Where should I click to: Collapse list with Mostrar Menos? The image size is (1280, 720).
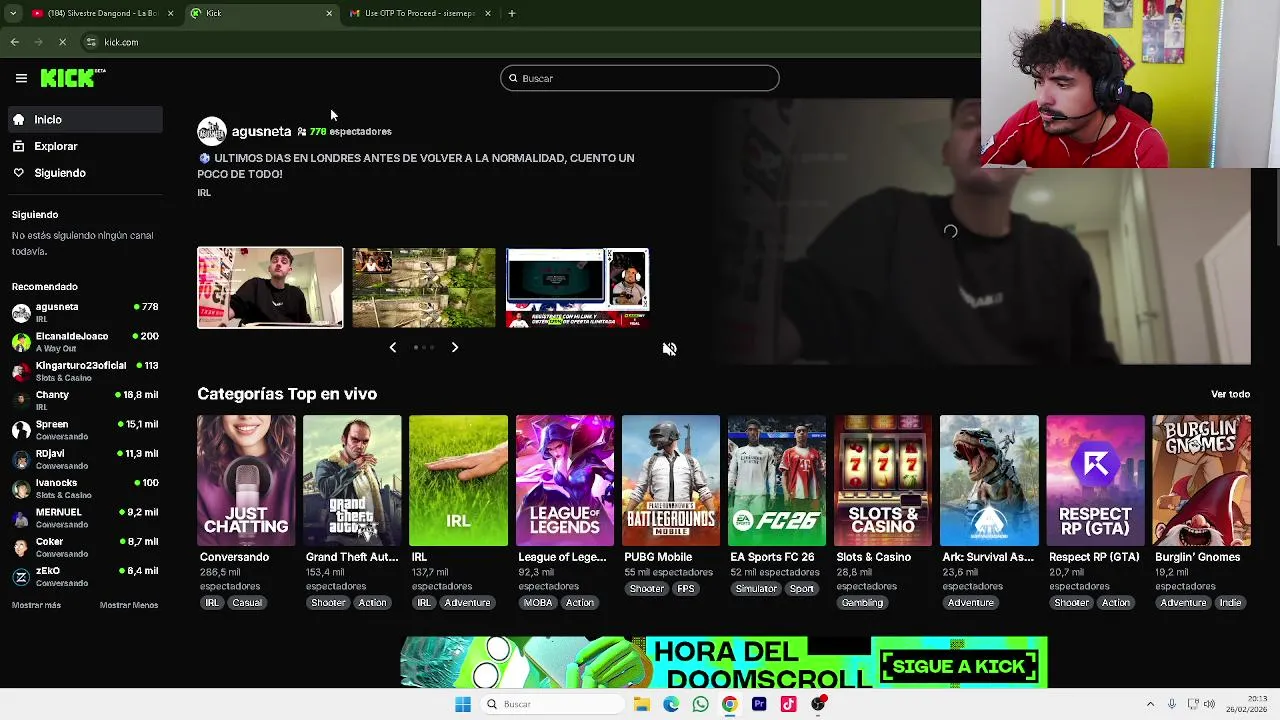point(129,605)
